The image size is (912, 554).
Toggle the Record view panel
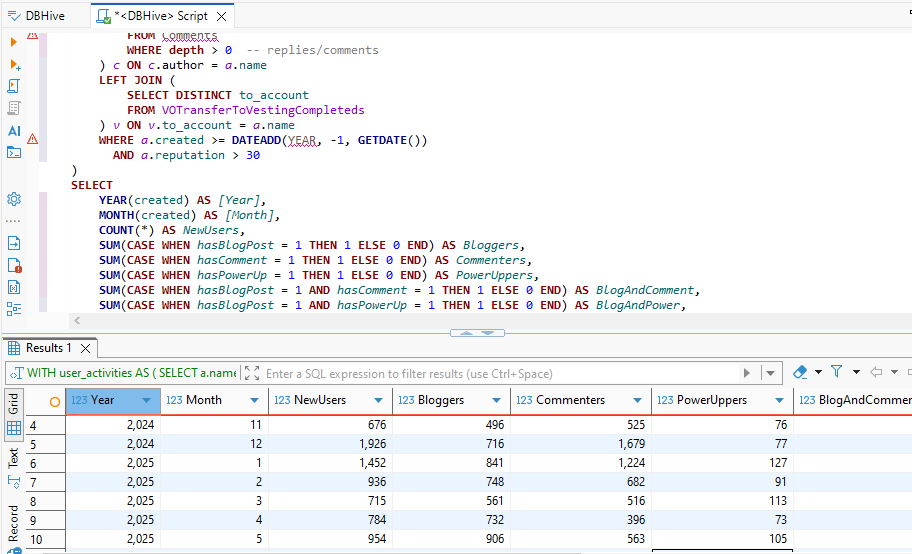pos(14,527)
